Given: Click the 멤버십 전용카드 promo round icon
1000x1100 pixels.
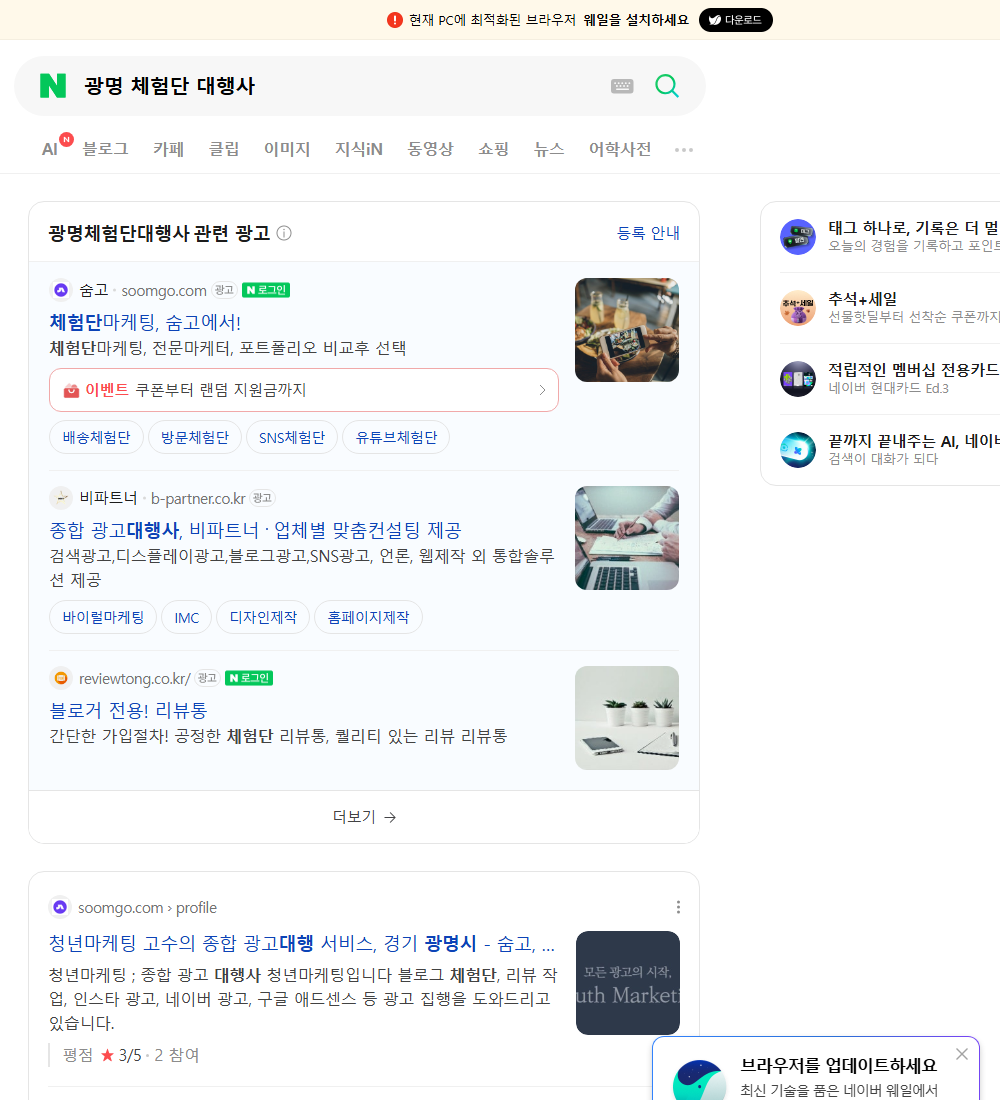Looking at the screenshot, I should tap(798, 379).
